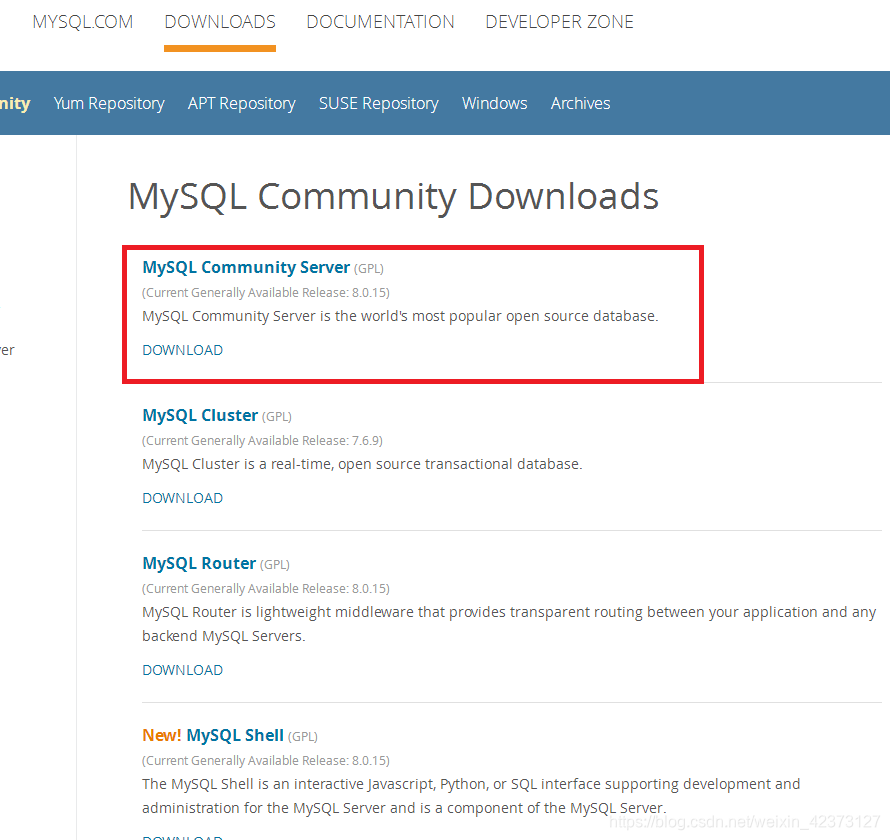
Task: Open the MYSQL.COM top navigation tab
Action: point(82,22)
